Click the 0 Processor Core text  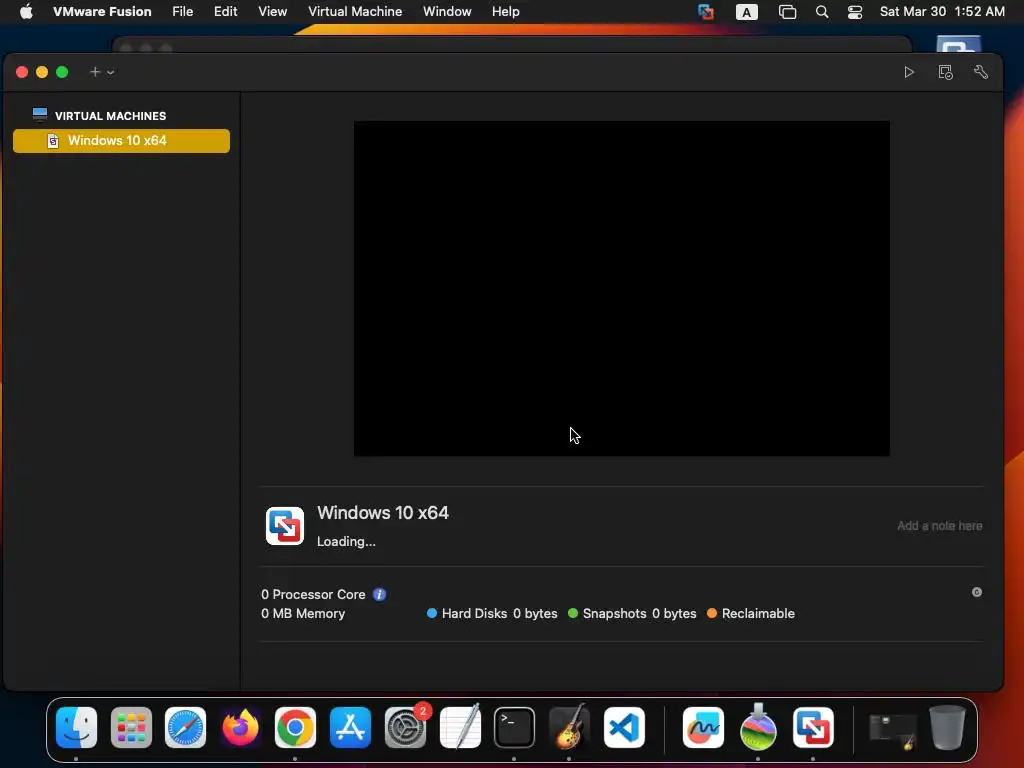(x=313, y=594)
